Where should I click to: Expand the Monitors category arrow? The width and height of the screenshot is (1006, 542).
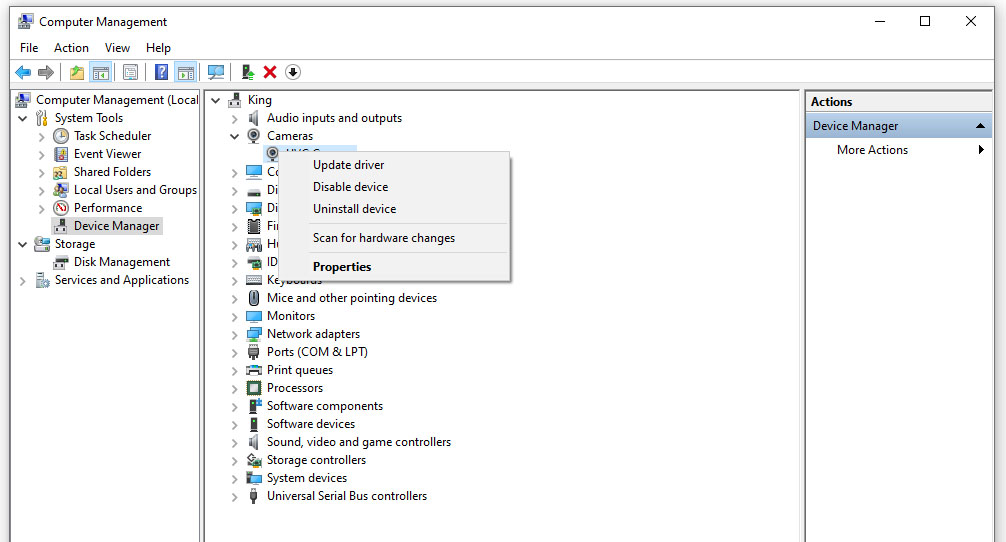click(234, 316)
